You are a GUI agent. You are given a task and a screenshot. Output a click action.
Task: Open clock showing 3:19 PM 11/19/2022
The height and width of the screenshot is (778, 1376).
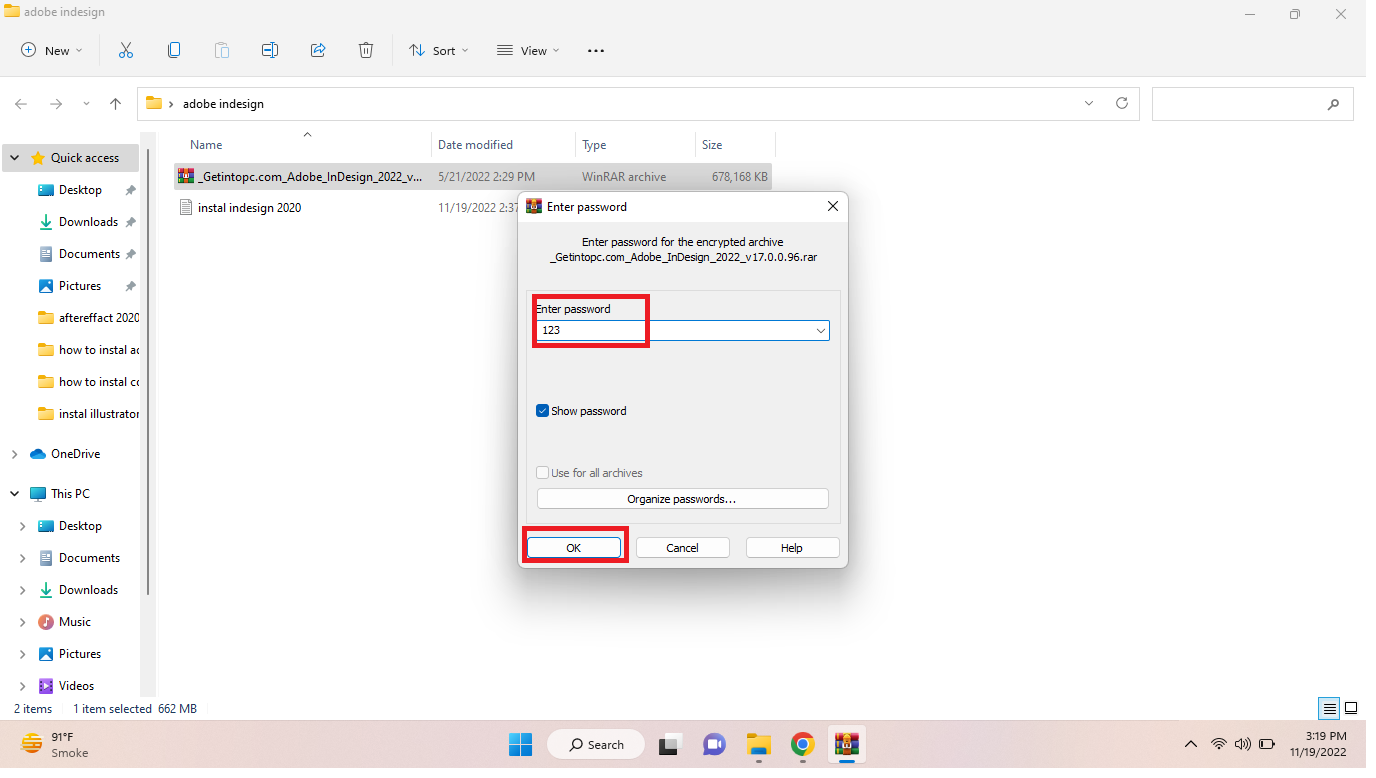[x=1318, y=744]
